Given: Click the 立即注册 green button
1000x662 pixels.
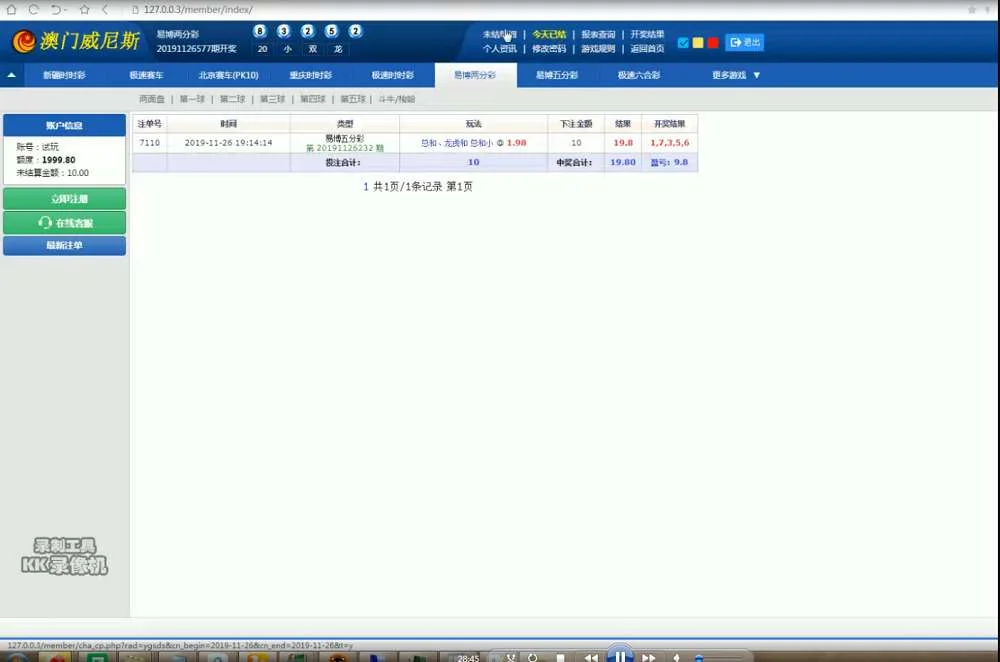Looking at the screenshot, I should click(64, 199).
